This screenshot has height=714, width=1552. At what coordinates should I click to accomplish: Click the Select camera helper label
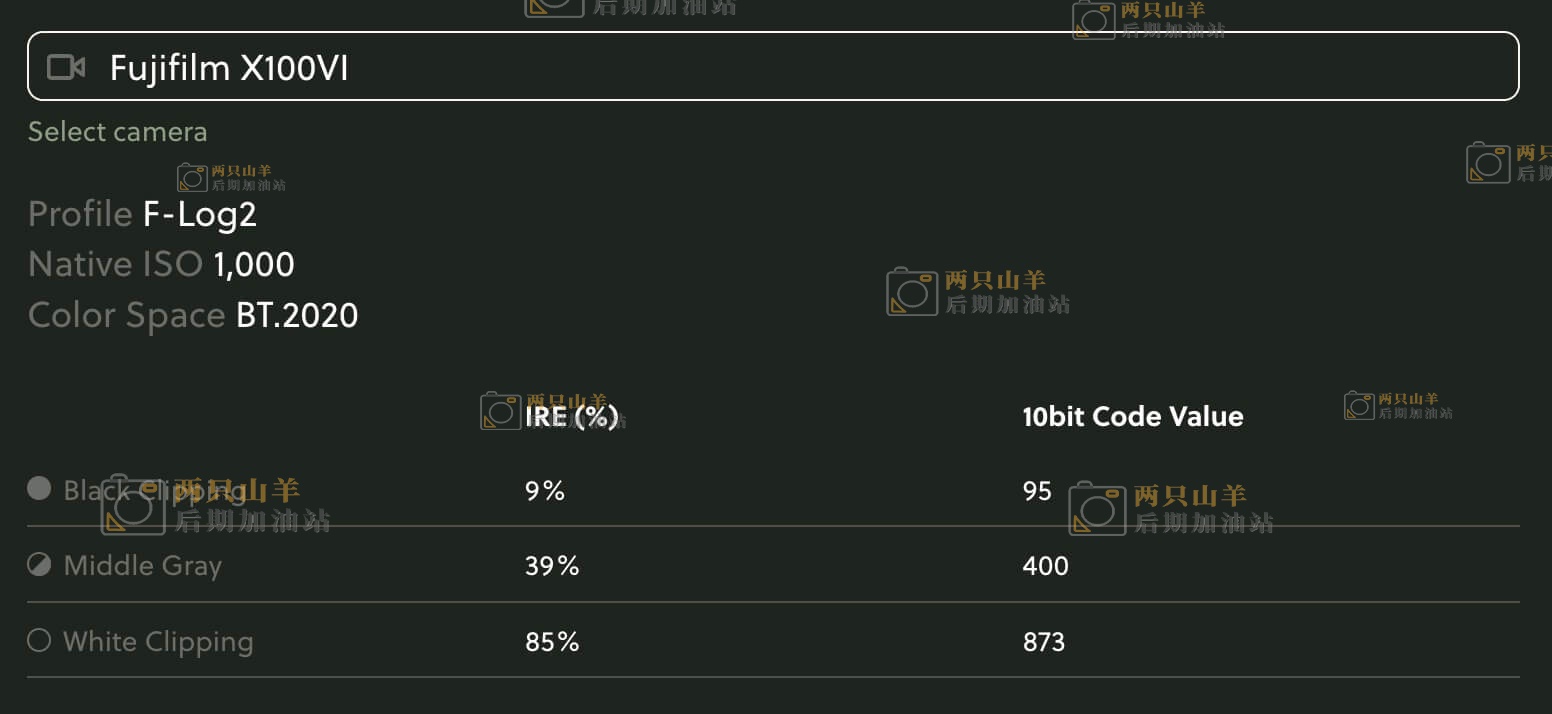click(117, 132)
